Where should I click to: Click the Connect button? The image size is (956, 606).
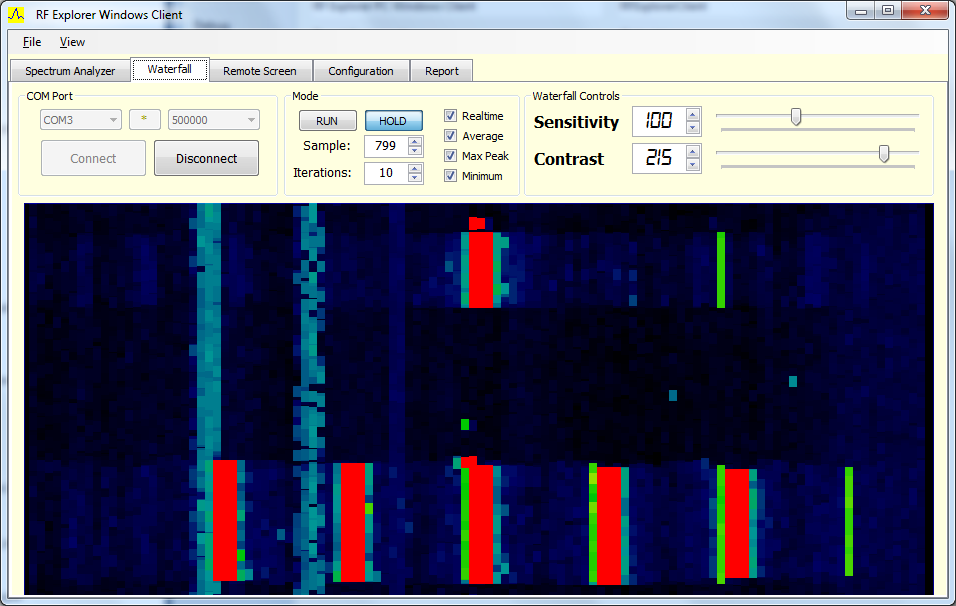point(93,159)
